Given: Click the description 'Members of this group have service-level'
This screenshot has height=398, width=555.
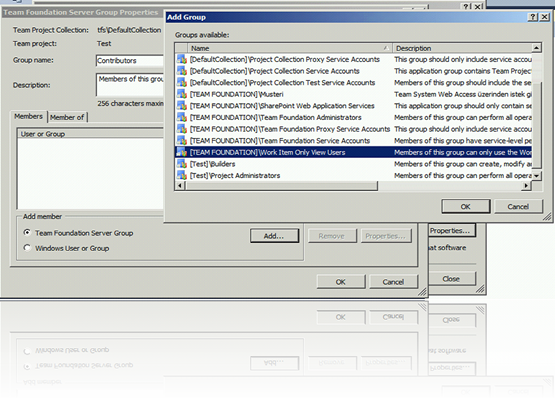Looking at the screenshot, I should tap(463, 141).
